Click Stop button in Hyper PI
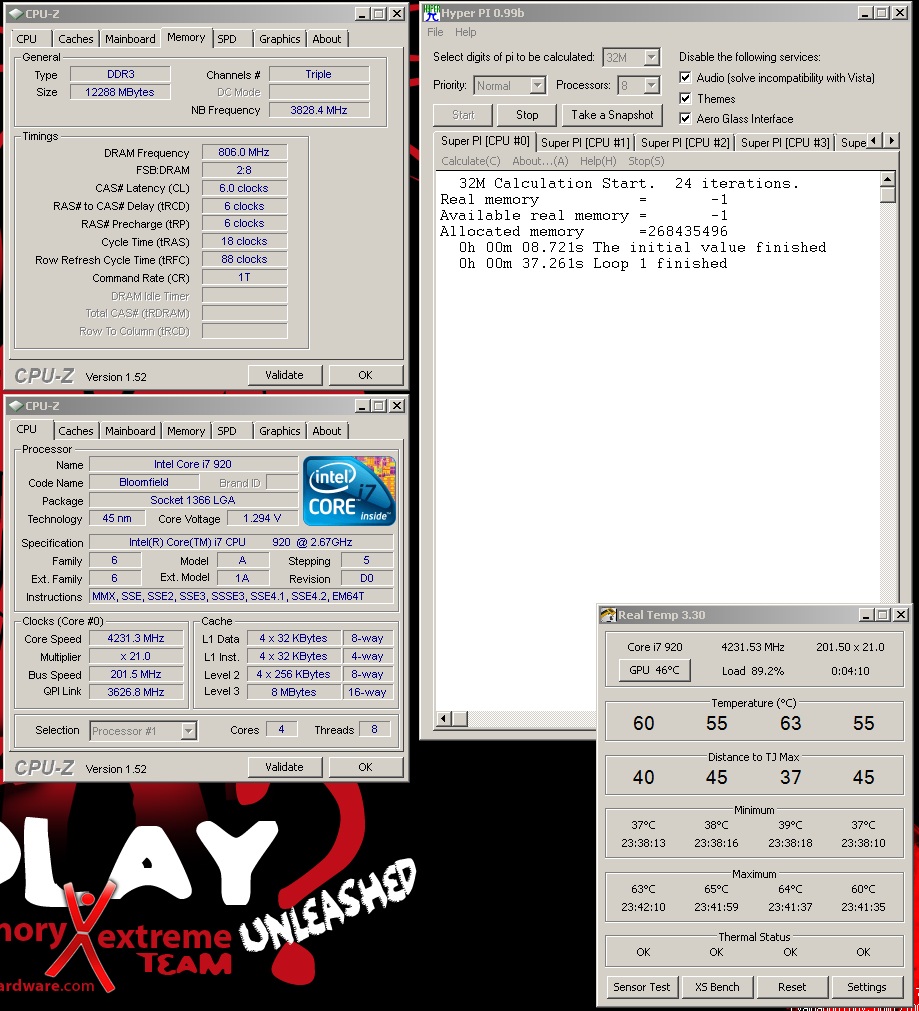The image size is (919, 1011). [x=527, y=115]
